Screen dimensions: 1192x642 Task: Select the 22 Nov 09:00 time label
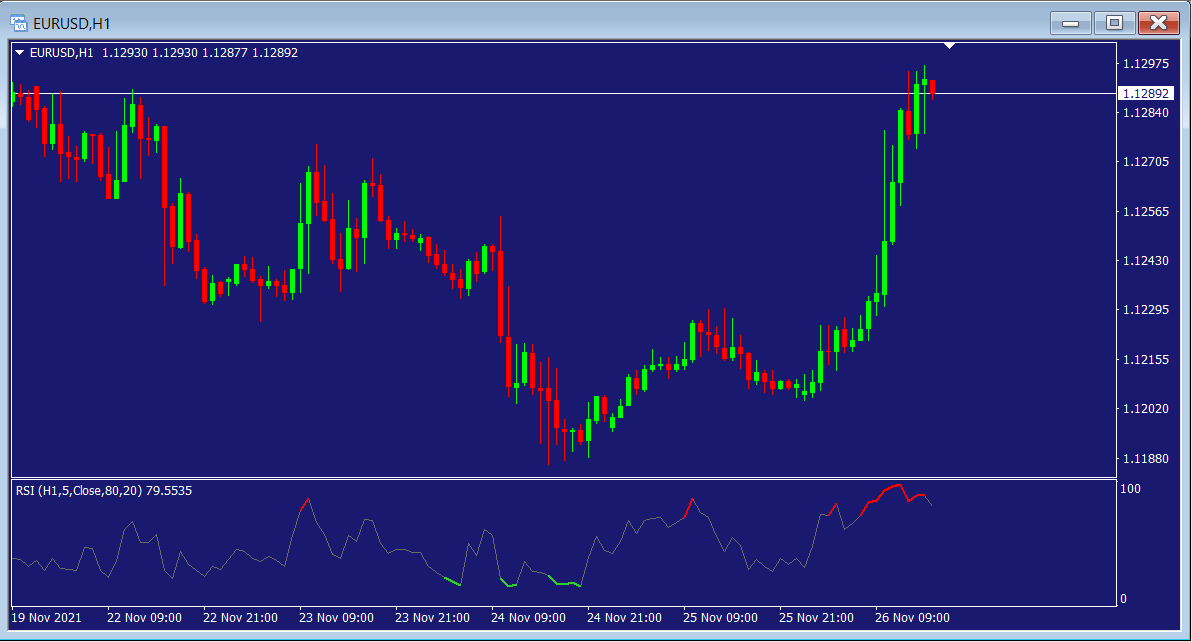coord(144,617)
